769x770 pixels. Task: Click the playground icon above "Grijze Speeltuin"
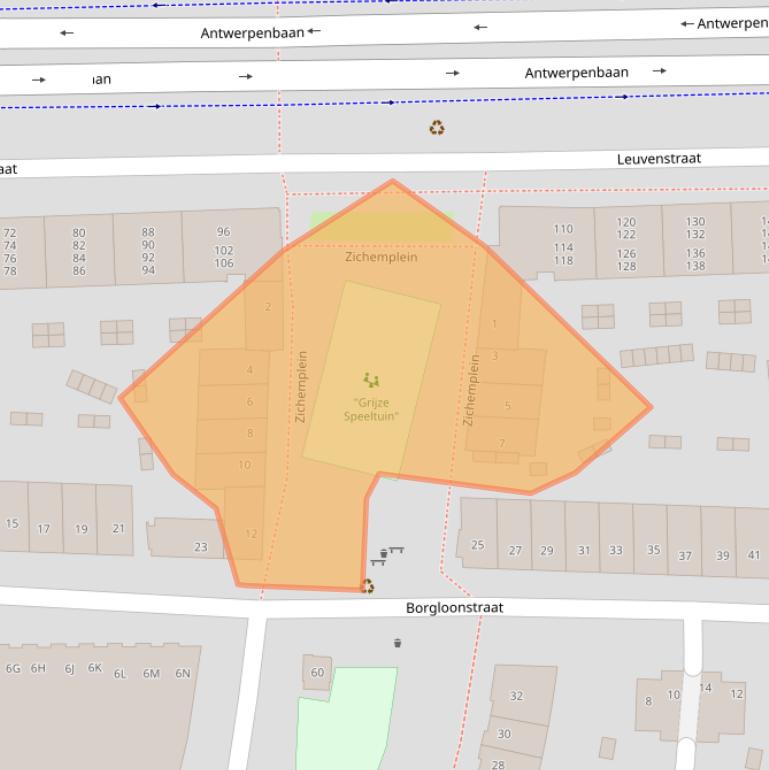(371, 380)
